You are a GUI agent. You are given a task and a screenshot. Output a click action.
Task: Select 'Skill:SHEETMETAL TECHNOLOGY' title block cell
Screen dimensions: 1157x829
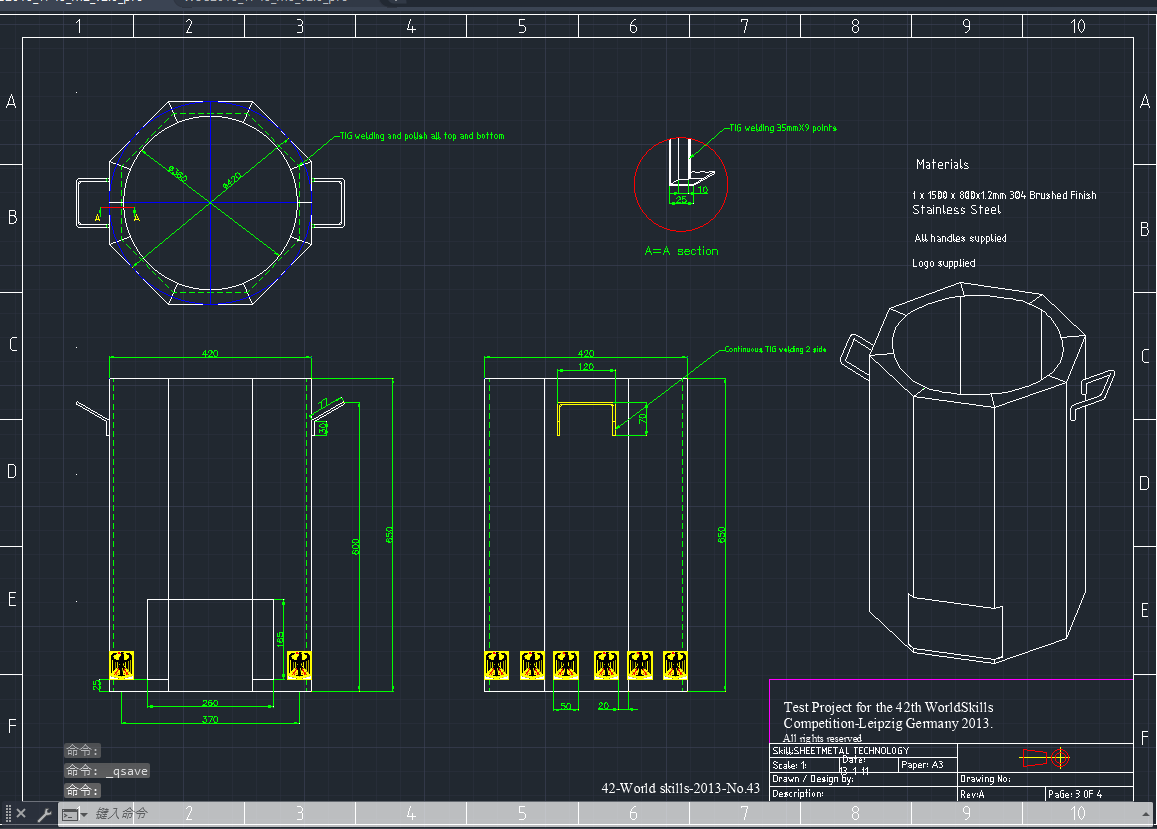pyautogui.click(x=863, y=750)
